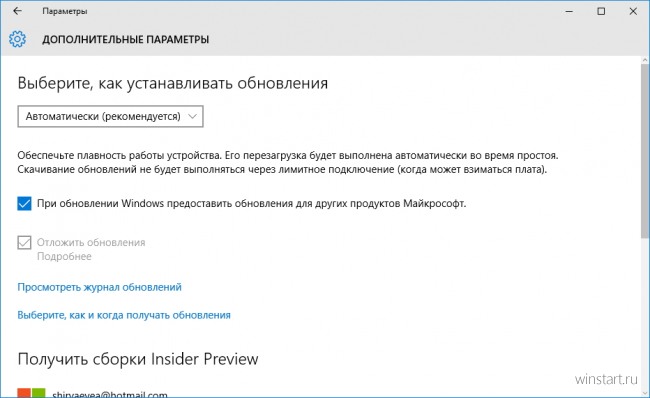
Task: Click the vertical scrollbar thumb
Action: [x=645, y=151]
